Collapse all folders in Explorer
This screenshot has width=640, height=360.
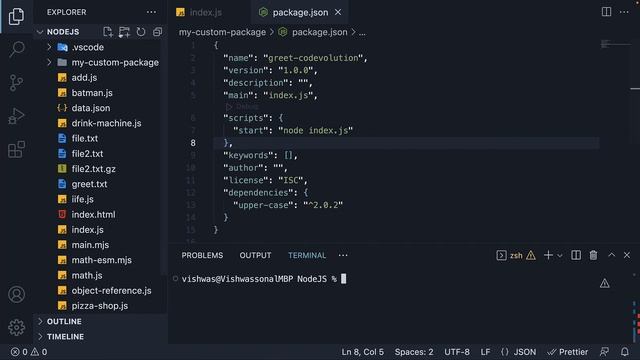(x=158, y=32)
